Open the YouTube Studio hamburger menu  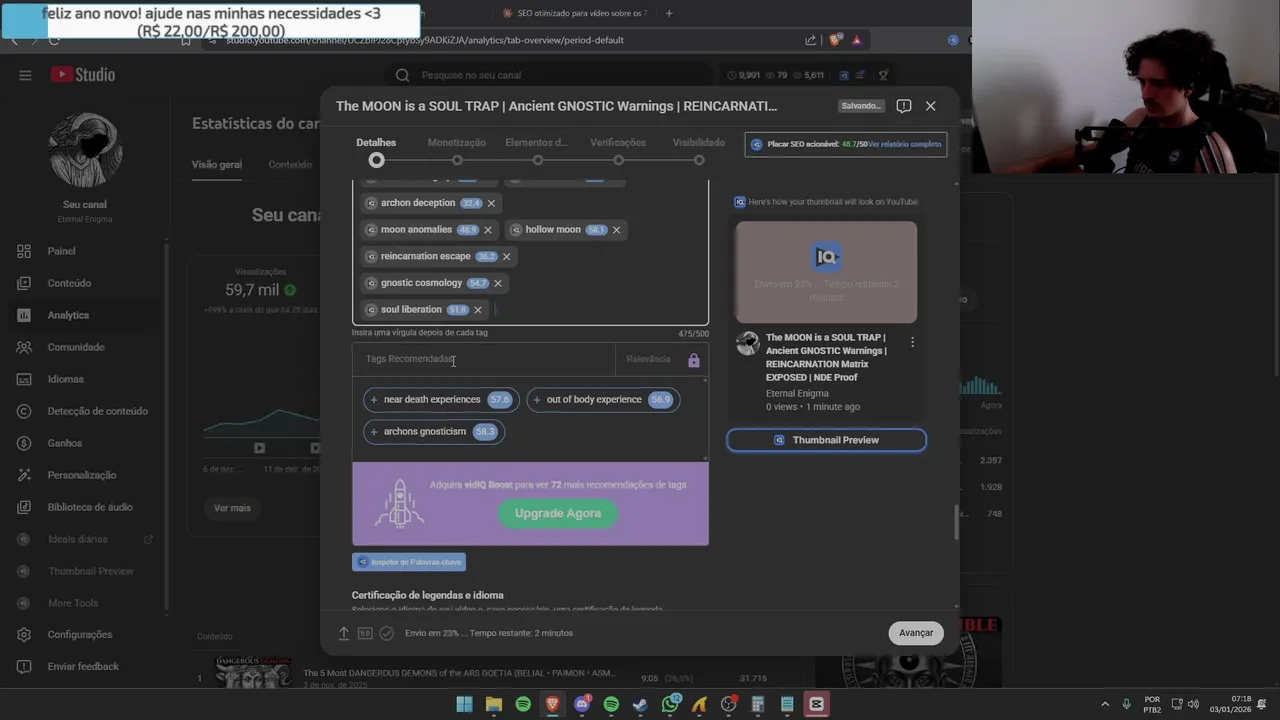coord(25,75)
